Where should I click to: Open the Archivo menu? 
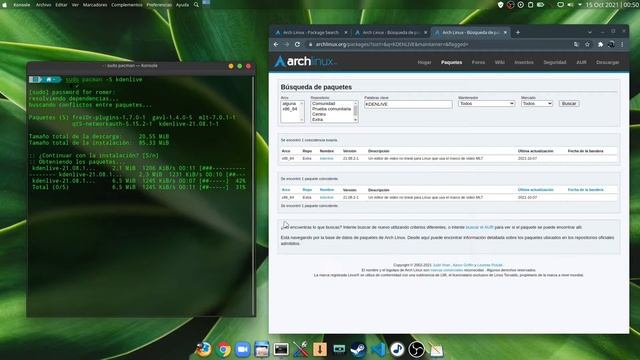point(43,5)
